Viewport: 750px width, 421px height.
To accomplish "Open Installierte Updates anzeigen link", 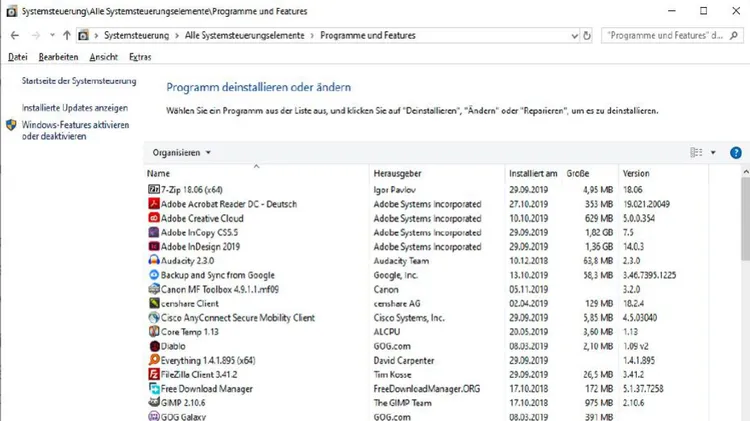I will pyautogui.click(x=75, y=108).
